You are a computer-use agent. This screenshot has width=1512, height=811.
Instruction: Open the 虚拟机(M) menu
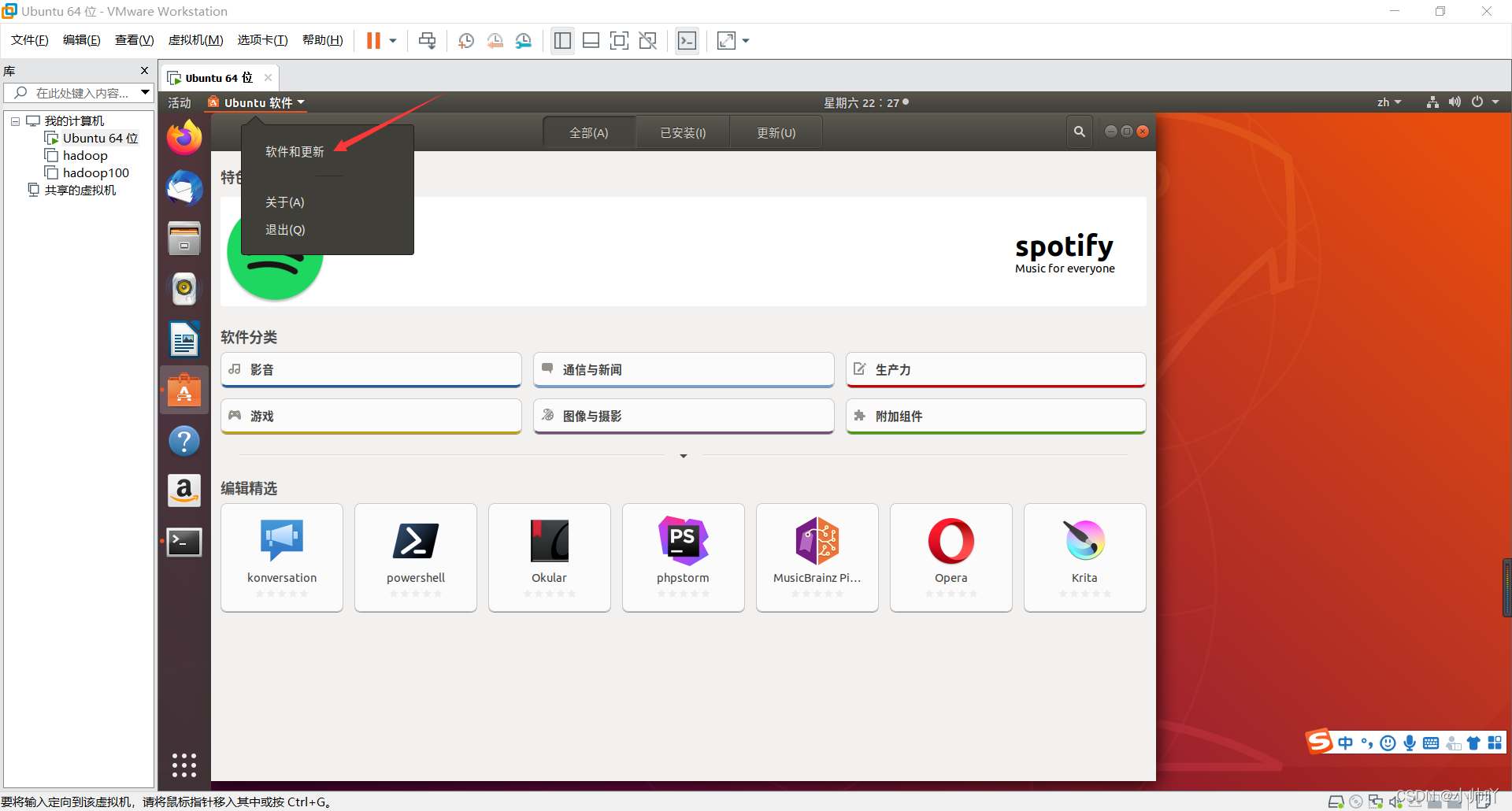[x=195, y=40]
